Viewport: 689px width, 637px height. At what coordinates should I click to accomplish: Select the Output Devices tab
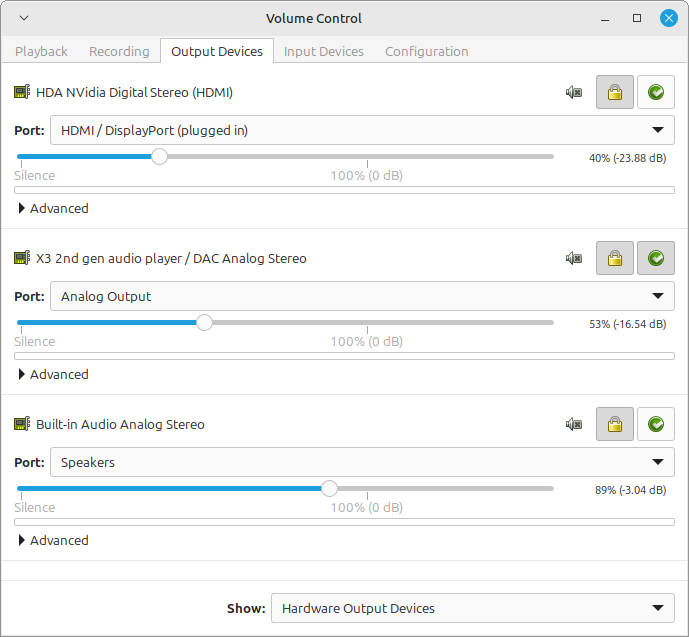[x=217, y=51]
